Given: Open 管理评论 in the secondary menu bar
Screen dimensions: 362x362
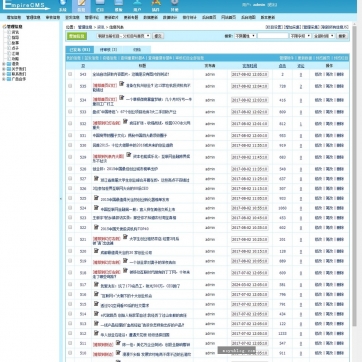Looking at the screenshot, I should tap(92, 17).
